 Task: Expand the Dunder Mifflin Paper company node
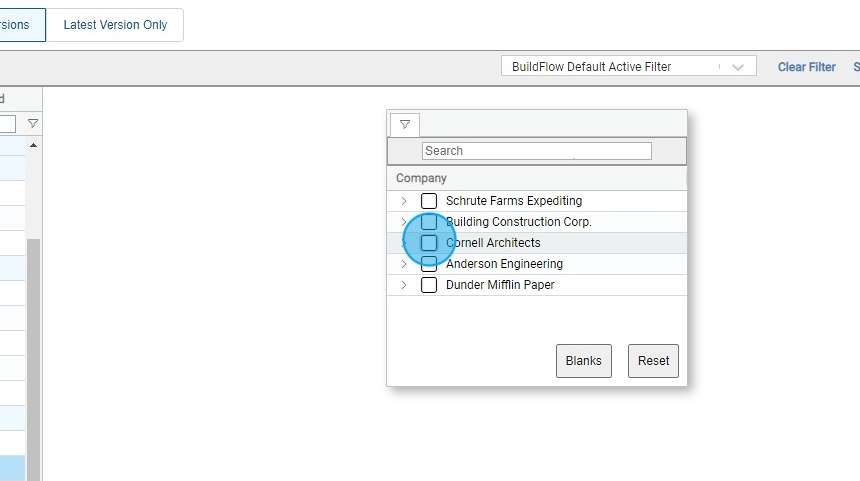coord(404,285)
